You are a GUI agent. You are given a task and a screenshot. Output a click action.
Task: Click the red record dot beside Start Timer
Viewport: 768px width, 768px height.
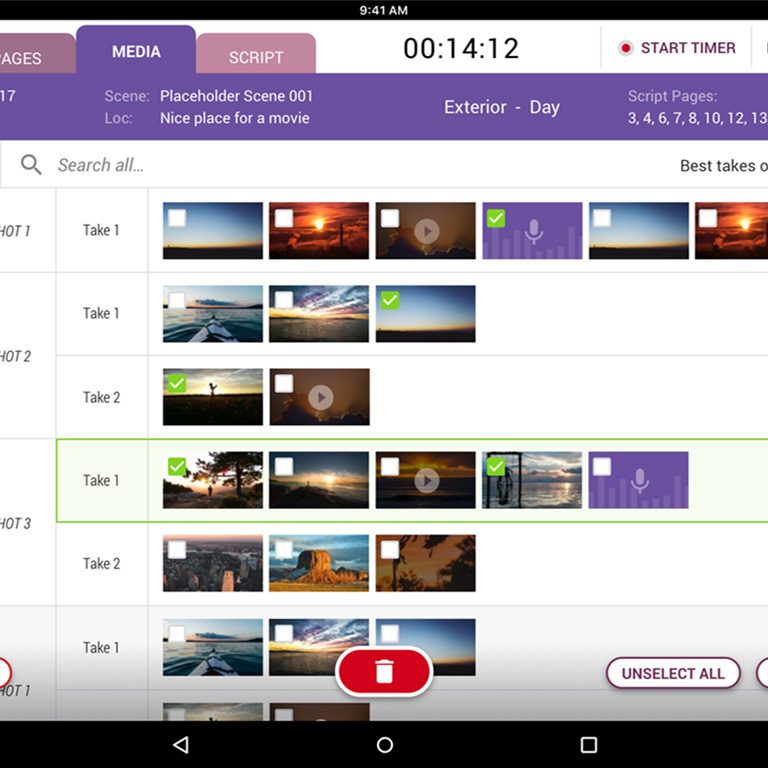pyautogui.click(x=626, y=48)
